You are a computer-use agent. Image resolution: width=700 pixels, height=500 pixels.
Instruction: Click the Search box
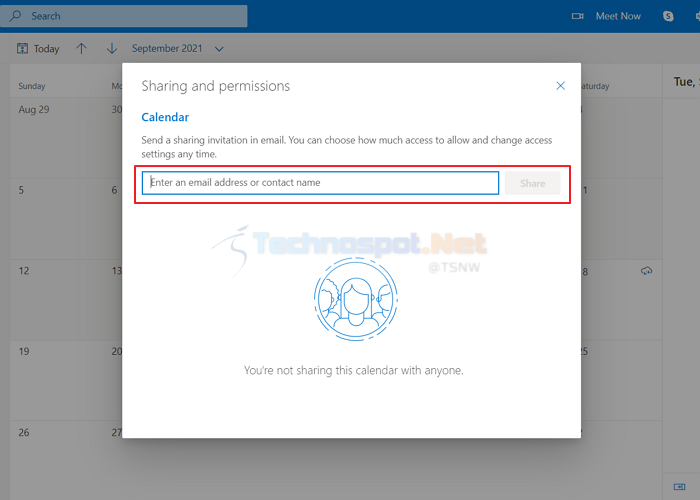[x=124, y=16]
